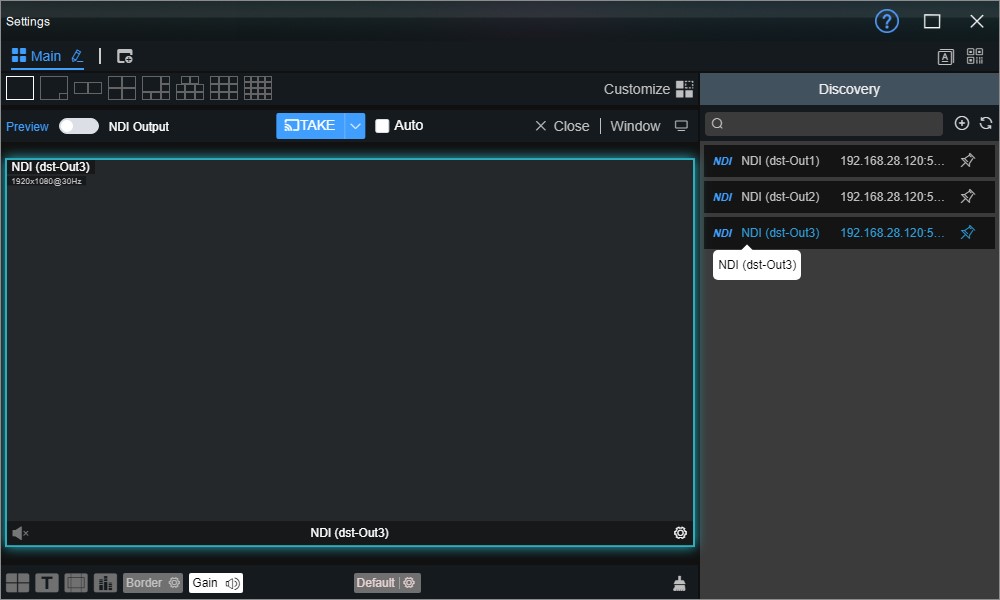Open the help question mark icon
1000x600 pixels.
886,21
